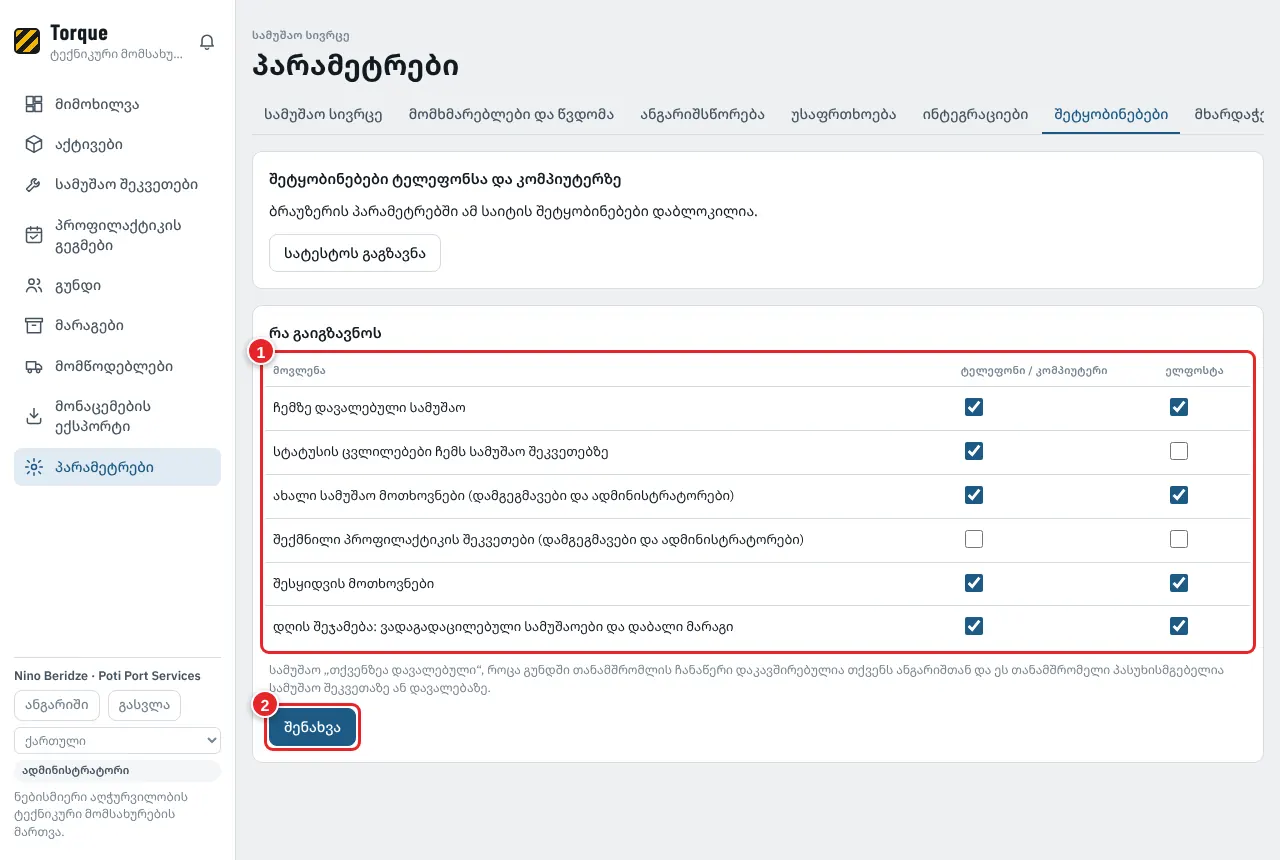Click the Torque logo icon
This screenshot has width=1280, height=860.
[27, 41]
